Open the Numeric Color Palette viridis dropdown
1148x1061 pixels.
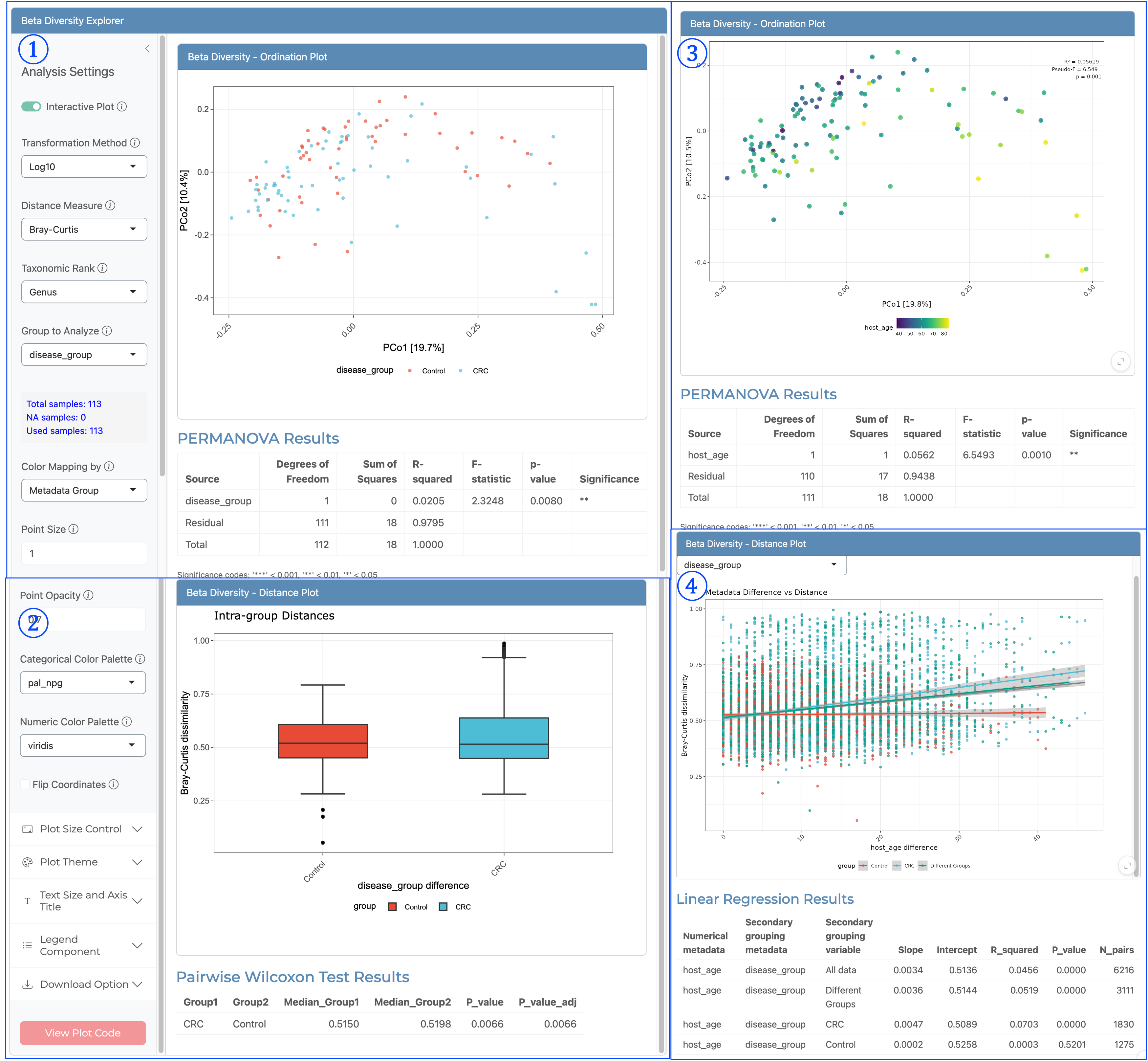[x=83, y=746]
